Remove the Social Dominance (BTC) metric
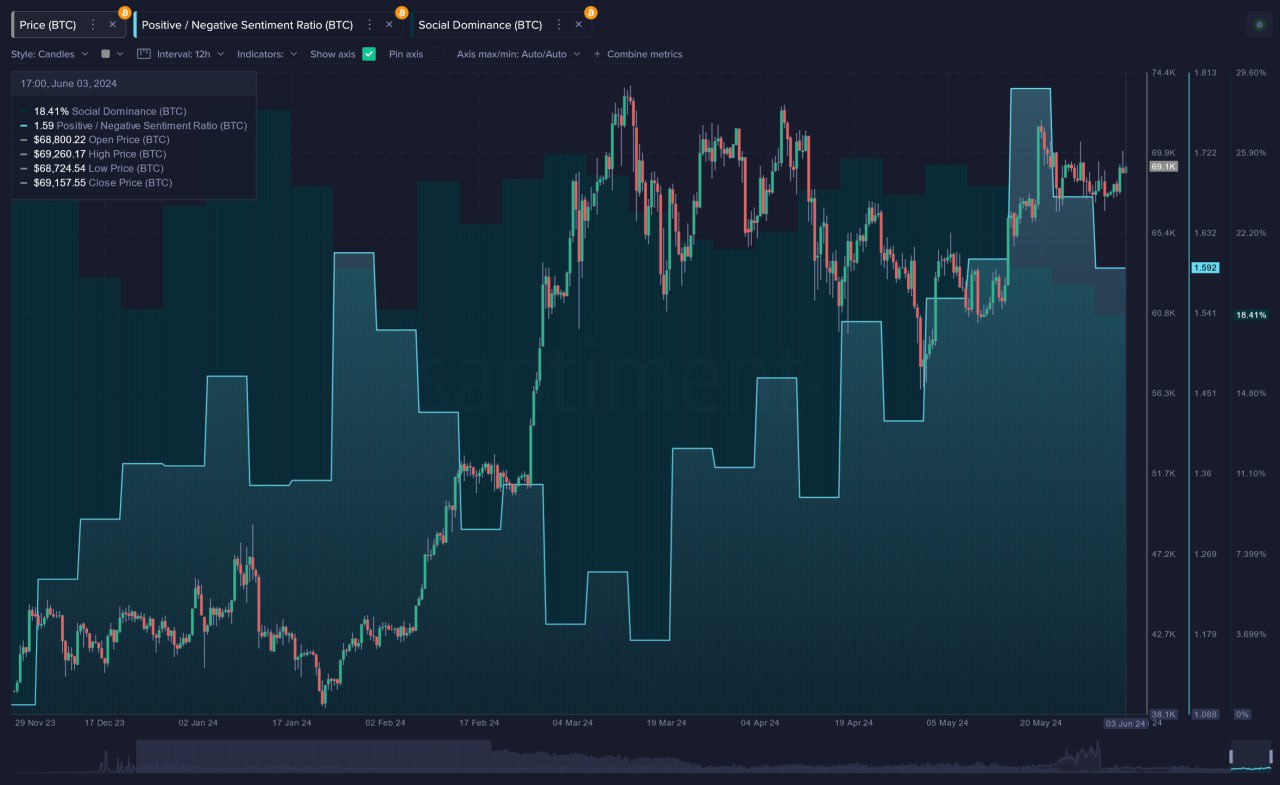This screenshot has height=785, width=1280. point(578,25)
